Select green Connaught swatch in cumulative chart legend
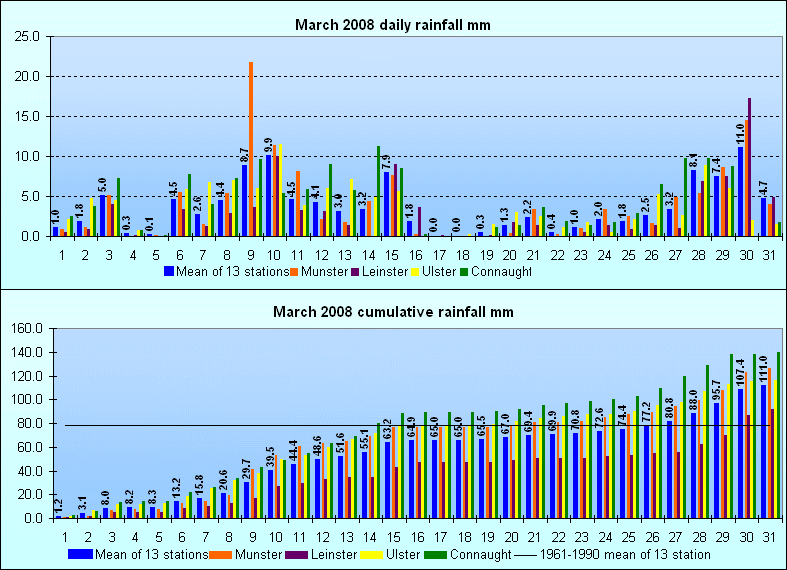 point(436,554)
